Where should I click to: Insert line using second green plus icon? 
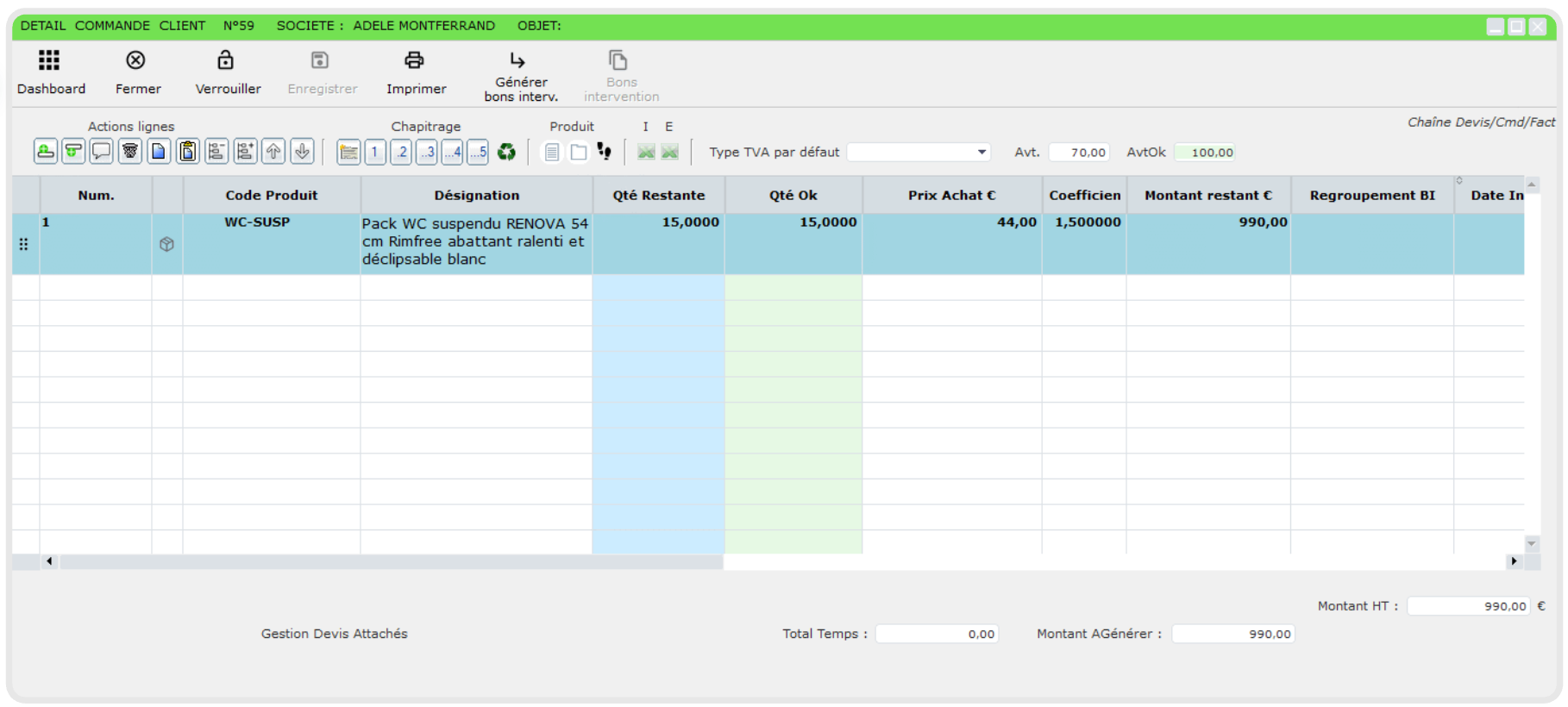(73, 152)
